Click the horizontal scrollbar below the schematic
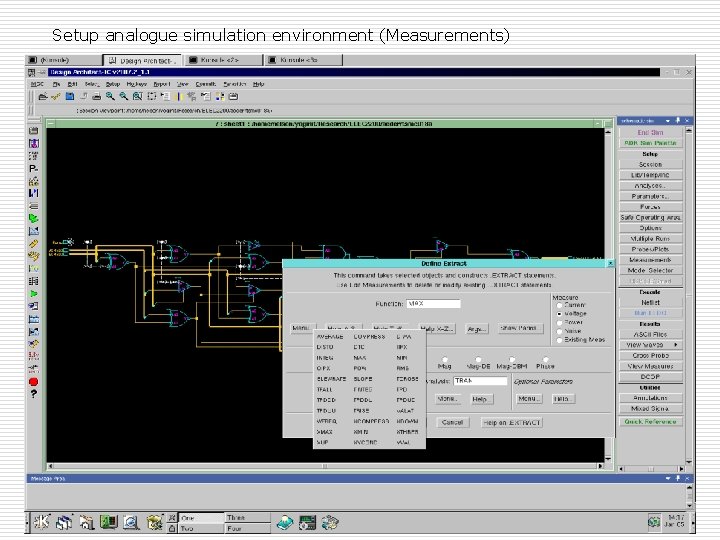 click(x=320, y=467)
